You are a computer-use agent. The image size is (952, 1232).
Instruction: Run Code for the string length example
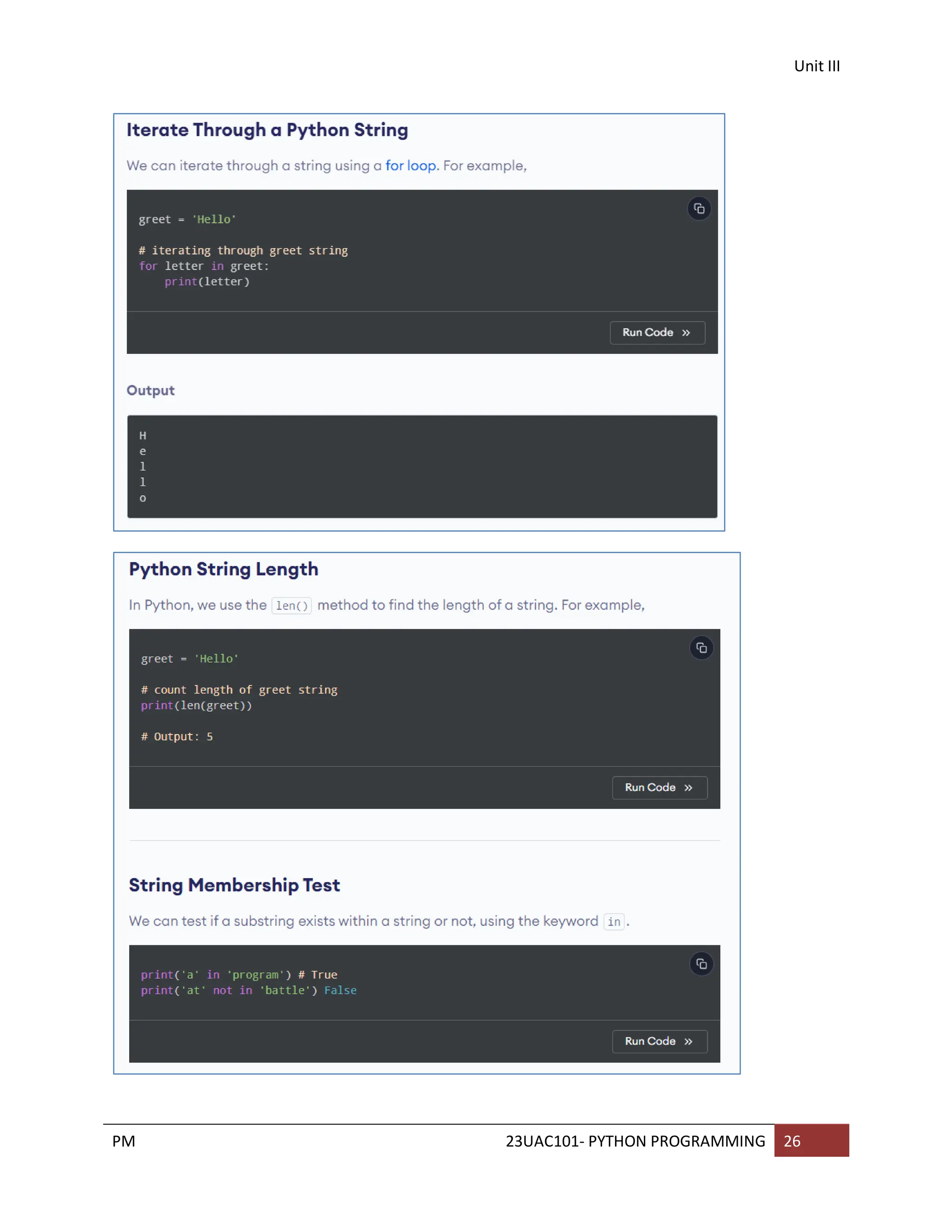tap(659, 788)
